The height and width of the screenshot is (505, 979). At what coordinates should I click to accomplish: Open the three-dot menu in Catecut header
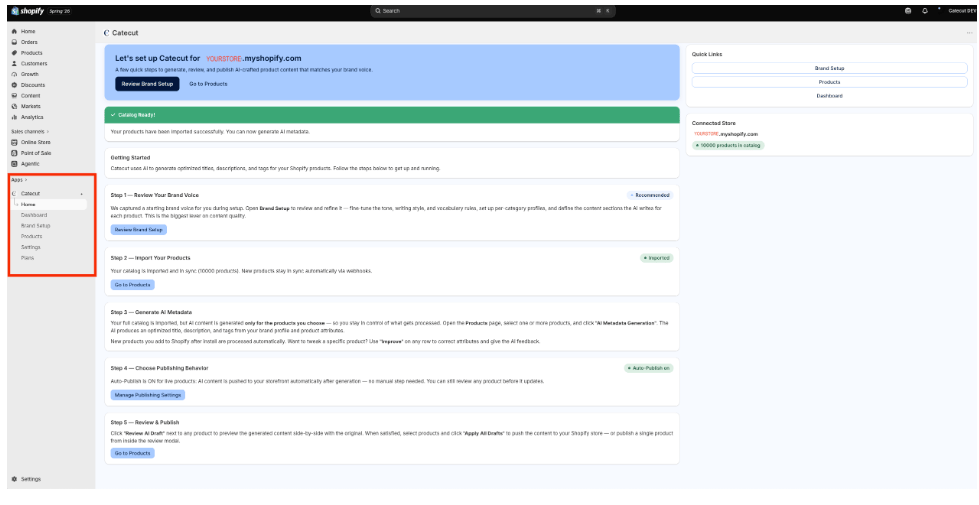pyautogui.click(x=970, y=32)
